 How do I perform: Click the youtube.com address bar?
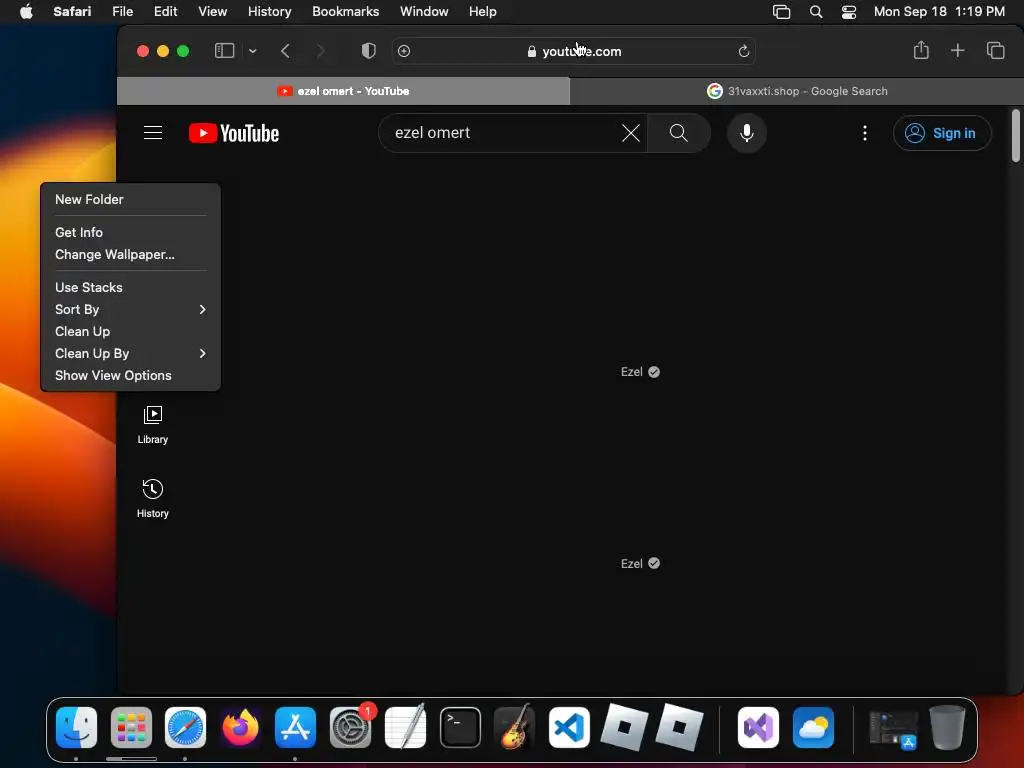click(x=574, y=51)
